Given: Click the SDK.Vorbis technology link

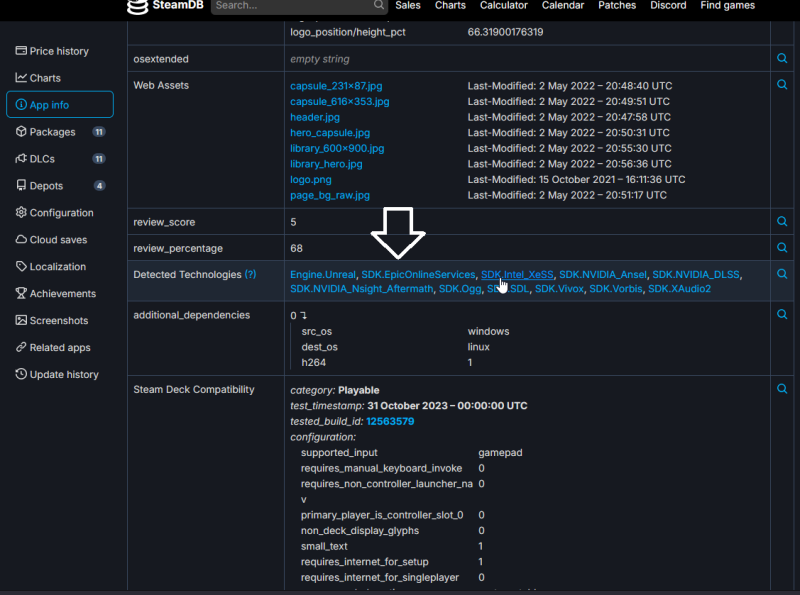Looking at the screenshot, I should pyautogui.click(x=615, y=289).
